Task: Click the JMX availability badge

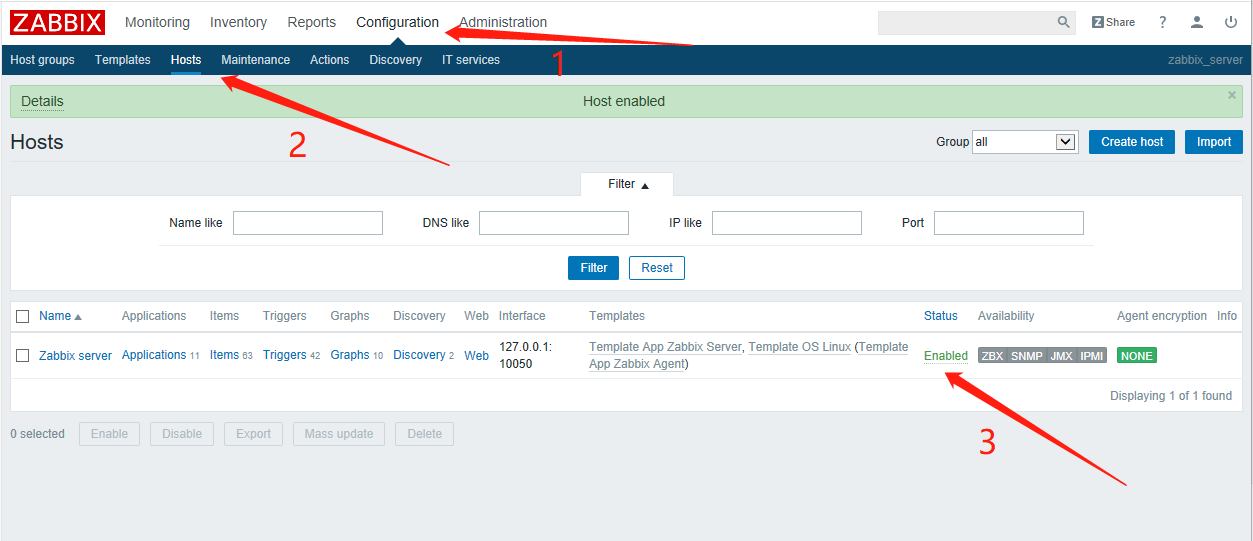Action: (1061, 356)
